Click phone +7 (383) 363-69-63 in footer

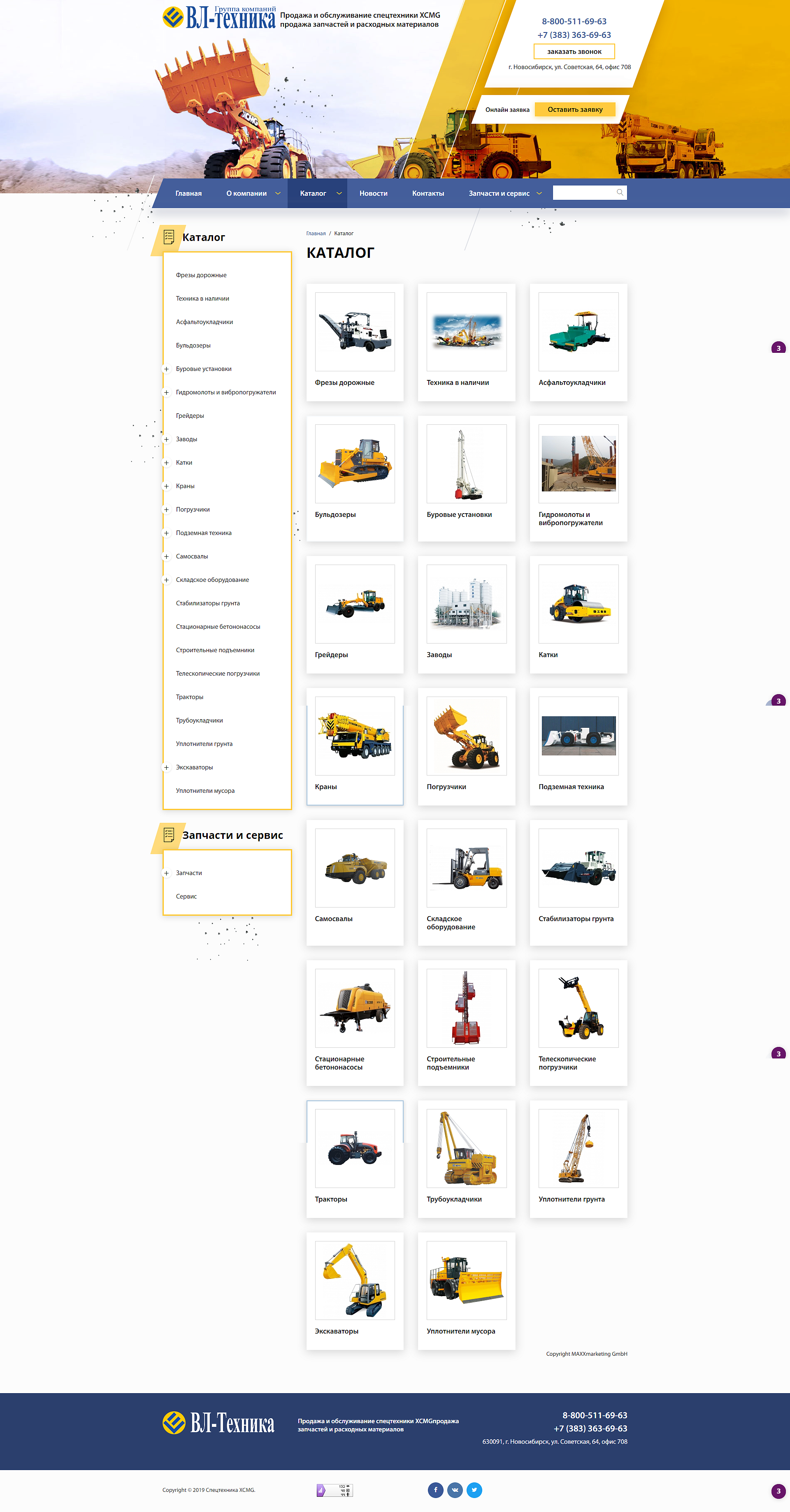(590, 1429)
